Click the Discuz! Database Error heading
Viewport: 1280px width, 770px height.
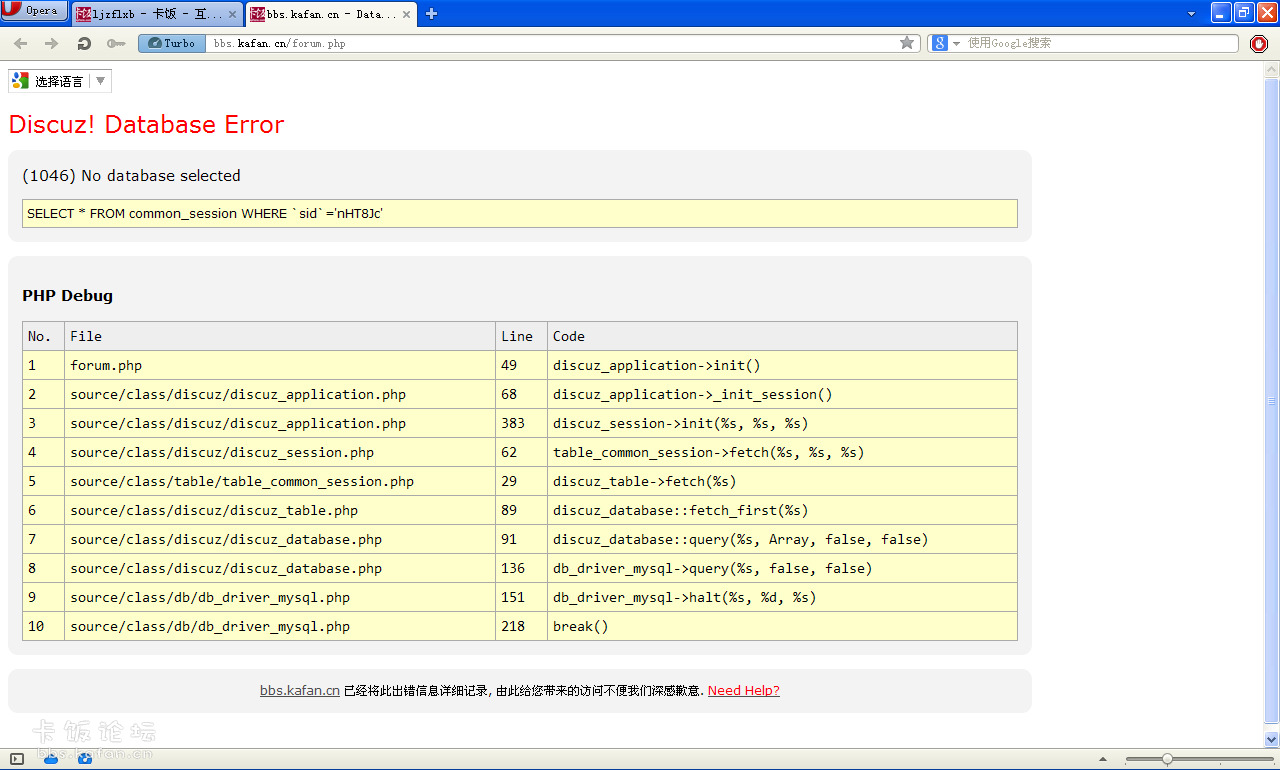[146, 125]
